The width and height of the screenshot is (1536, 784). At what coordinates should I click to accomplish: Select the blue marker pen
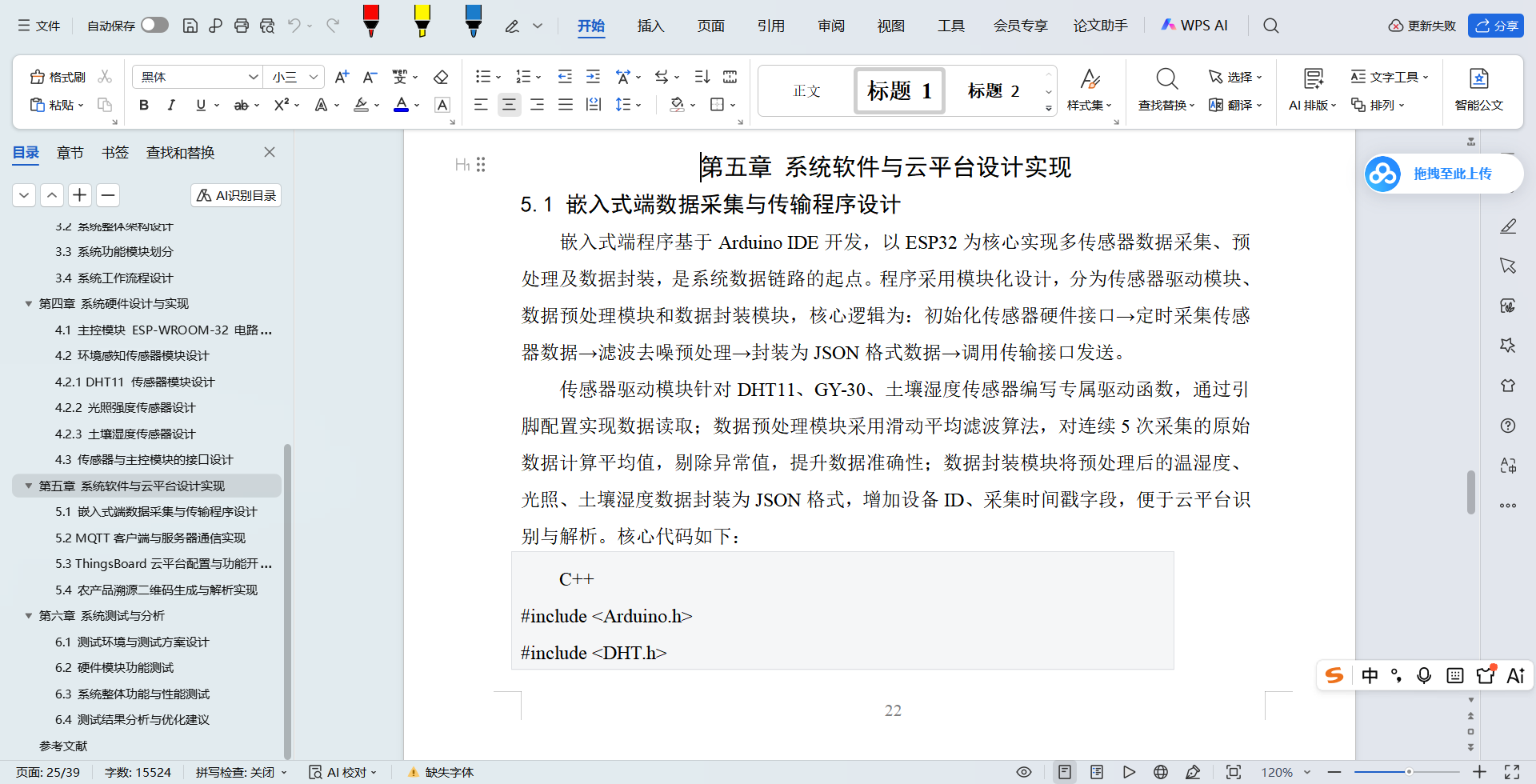[473, 21]
